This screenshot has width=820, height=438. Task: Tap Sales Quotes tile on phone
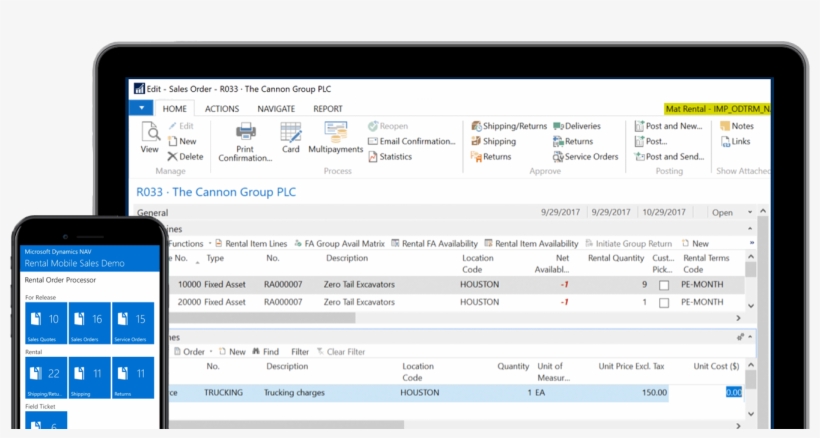(x=45, y=323)
